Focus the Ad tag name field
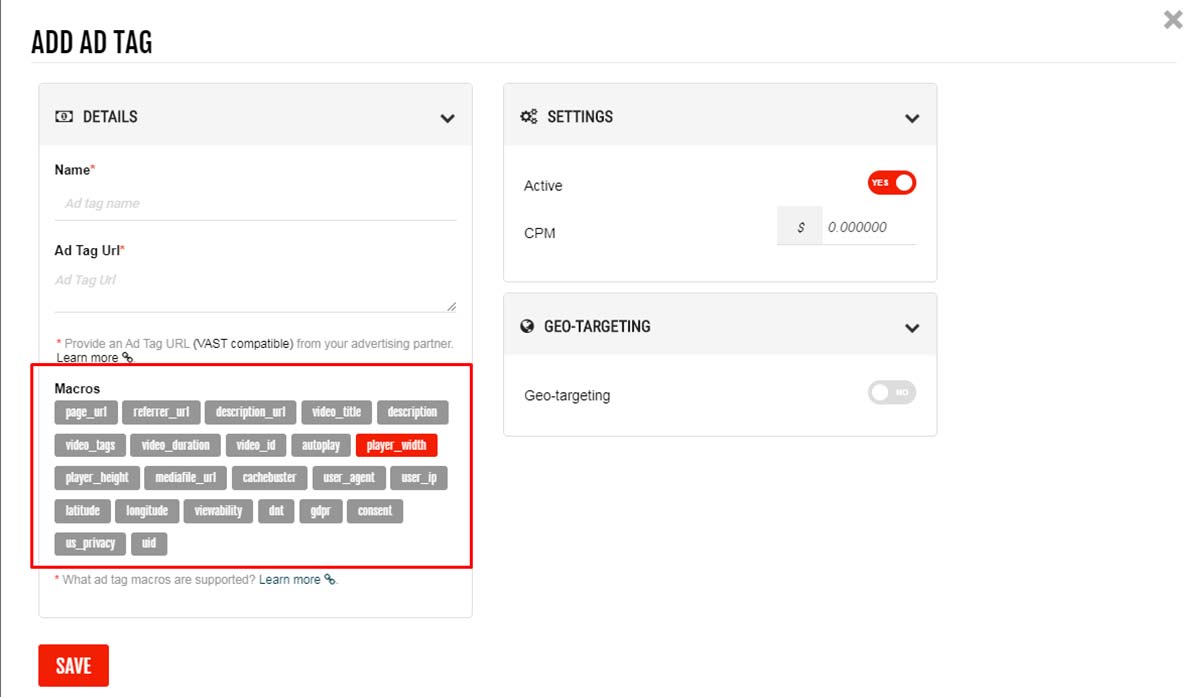 (255, 204)
